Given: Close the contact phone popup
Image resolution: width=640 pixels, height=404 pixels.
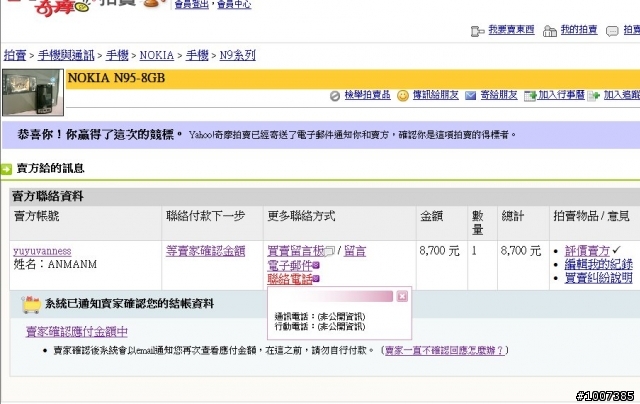Looking at the screenshot, I should 402,296.
